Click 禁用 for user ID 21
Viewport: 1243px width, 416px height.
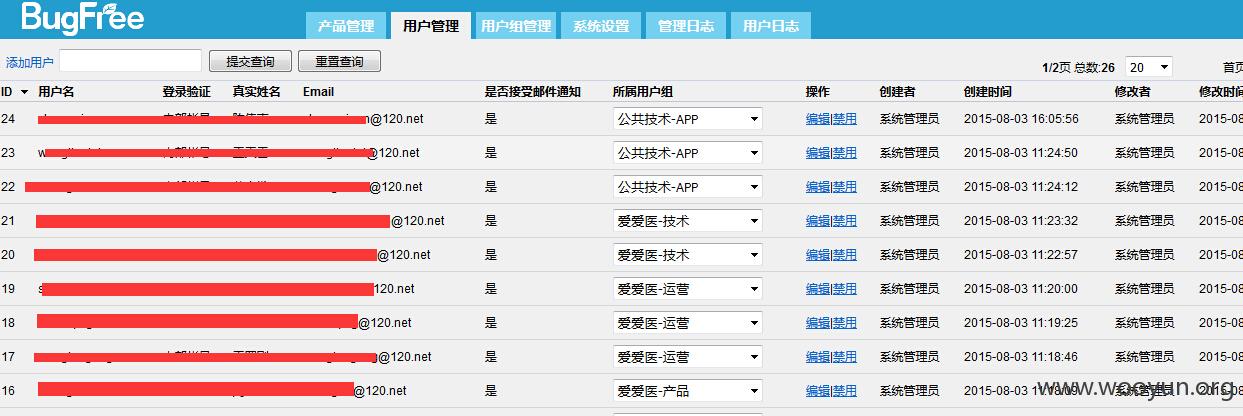845,221
